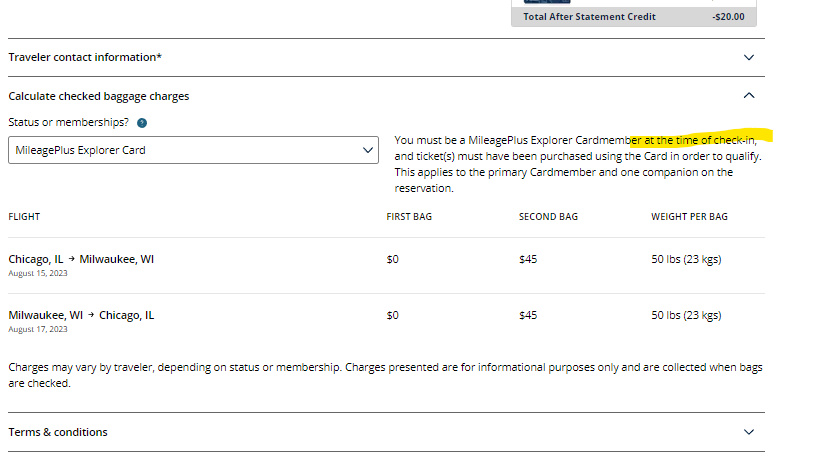
Task: Expand Terms & conditions chevron
Action: point(749,432)
